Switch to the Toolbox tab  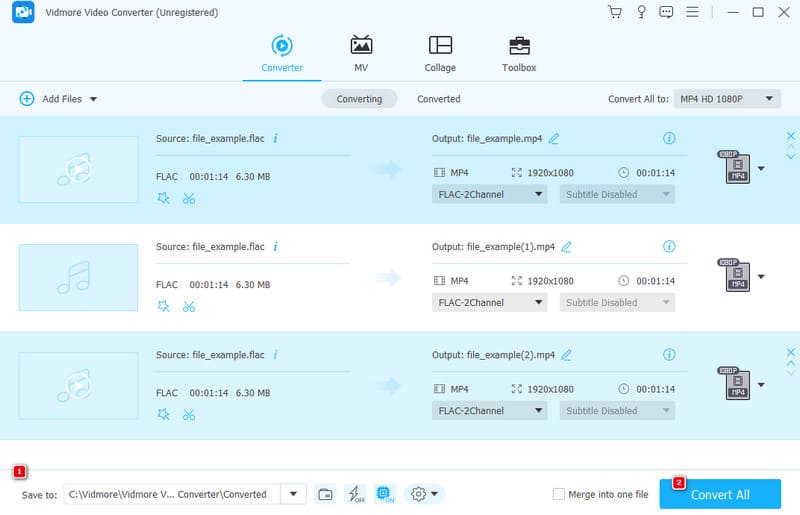tap(518, 54)
